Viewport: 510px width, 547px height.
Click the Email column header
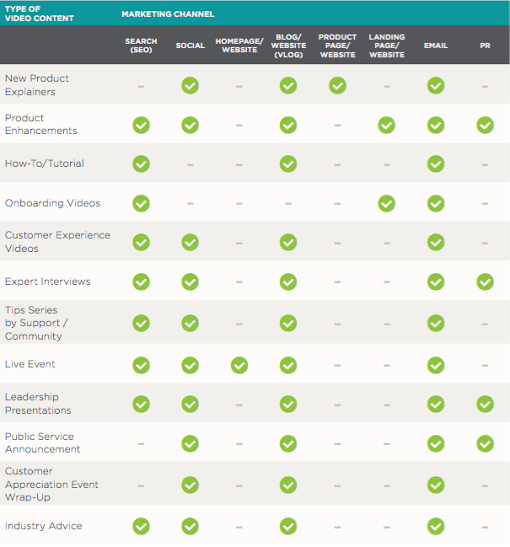(436, 45)
